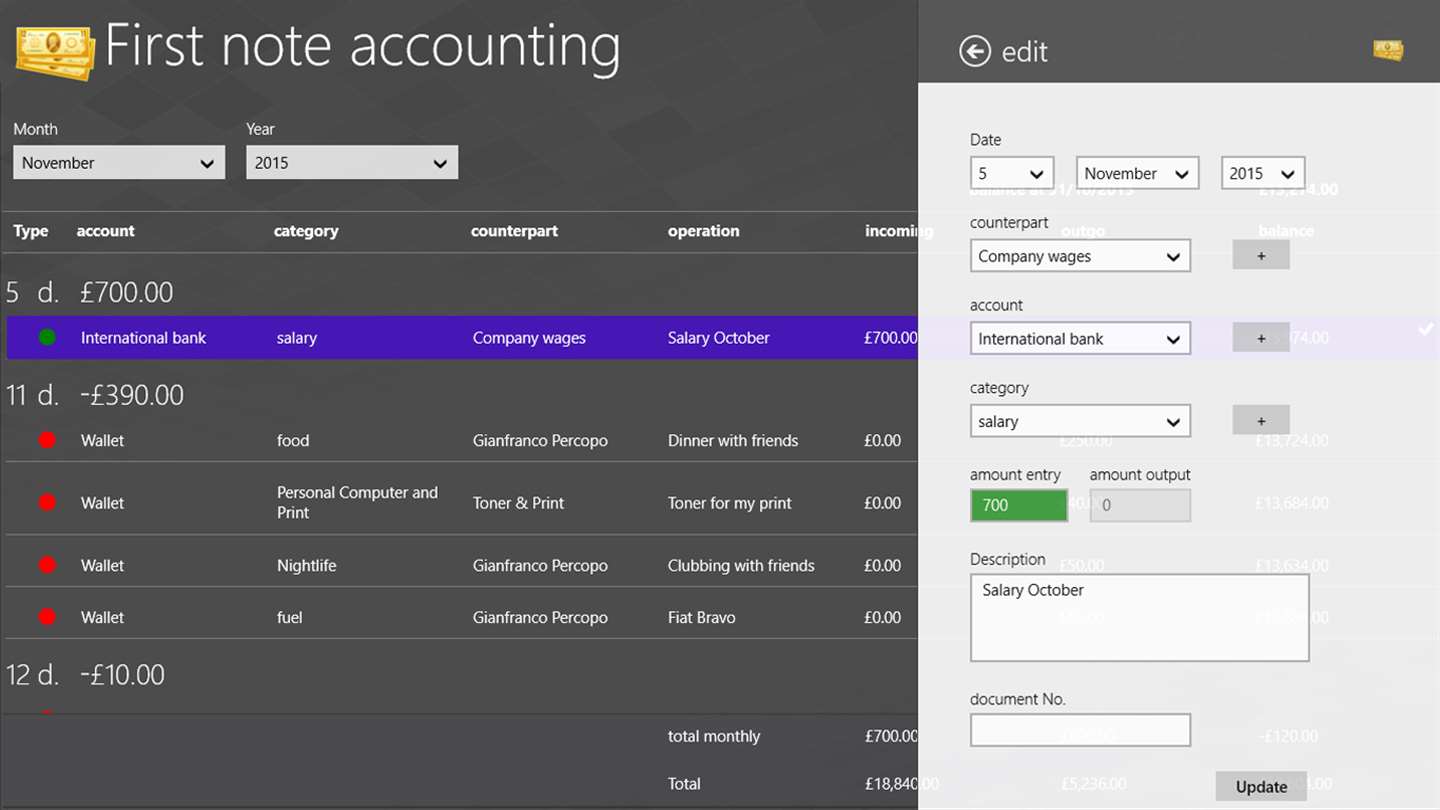Click green incoming dot on International bank row

pos(47,338)
